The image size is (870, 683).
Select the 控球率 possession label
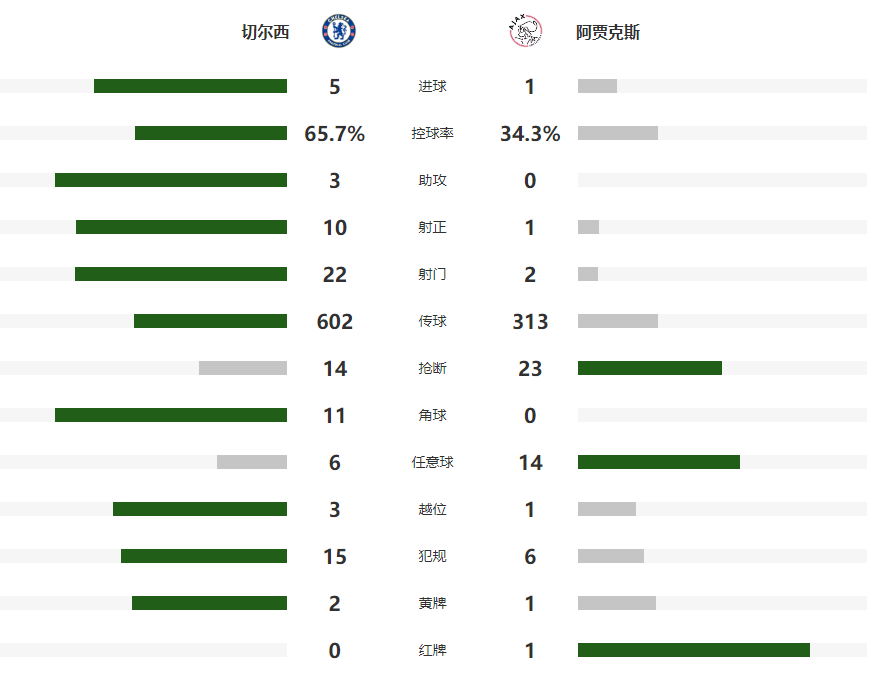(x=432, y=133)
